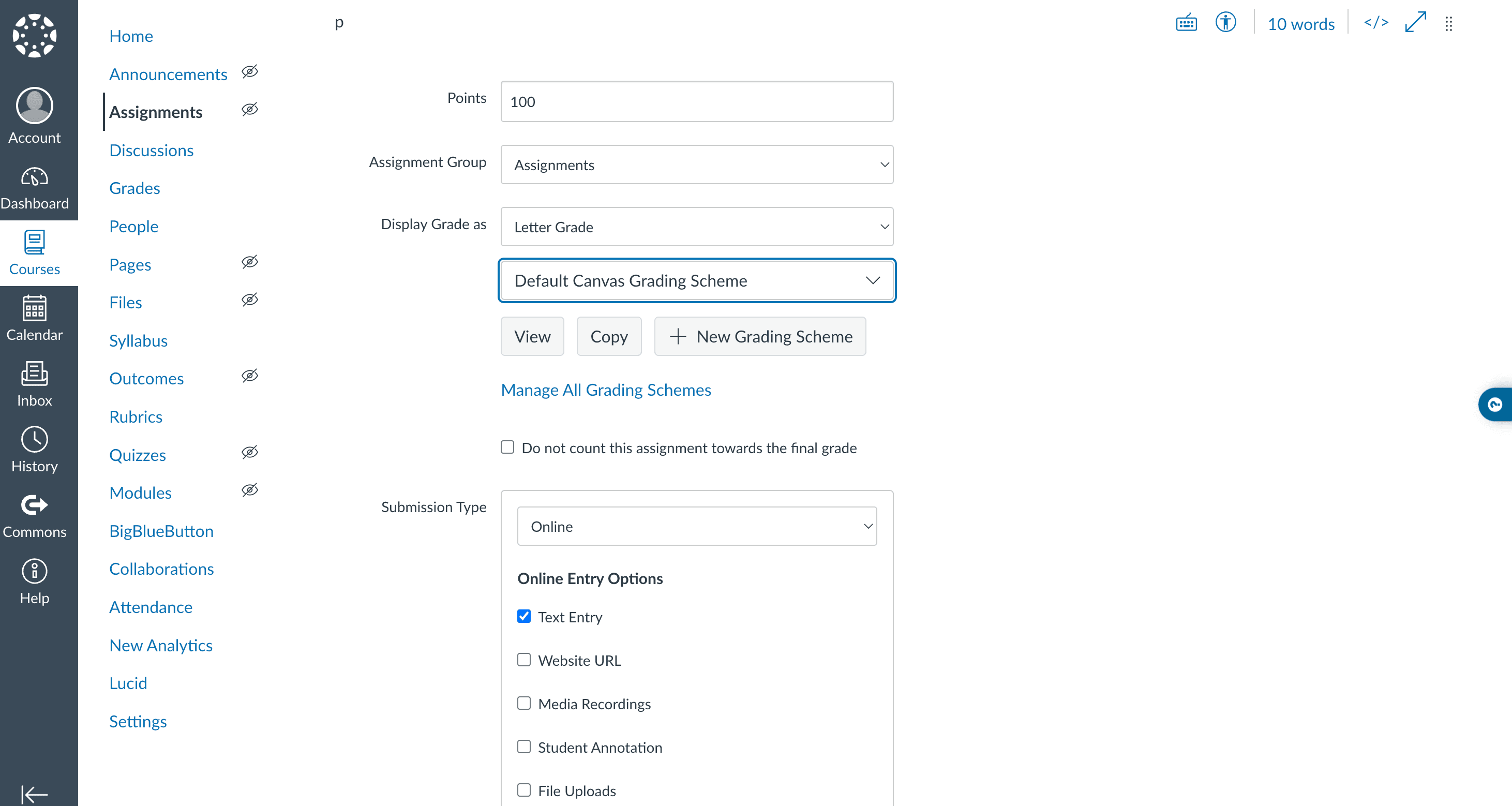
Task: Open Commons from global navigation
Action: click(35, 516)
